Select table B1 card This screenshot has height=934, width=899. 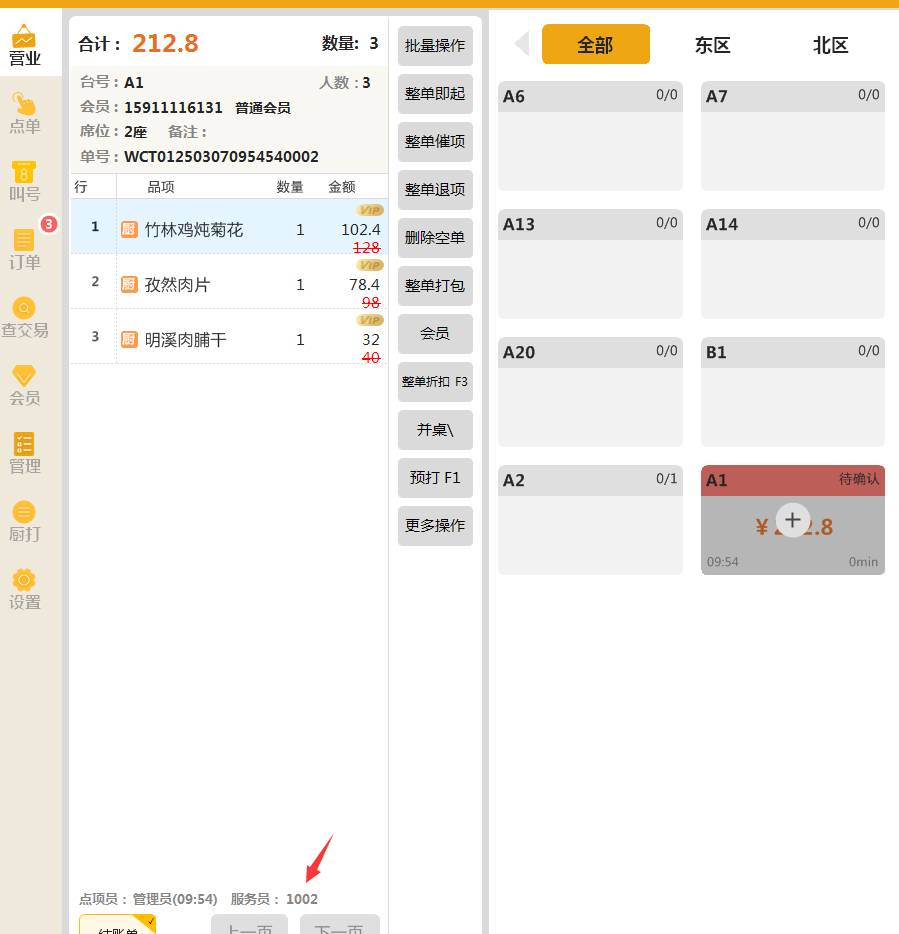click(x=793, y=392)
